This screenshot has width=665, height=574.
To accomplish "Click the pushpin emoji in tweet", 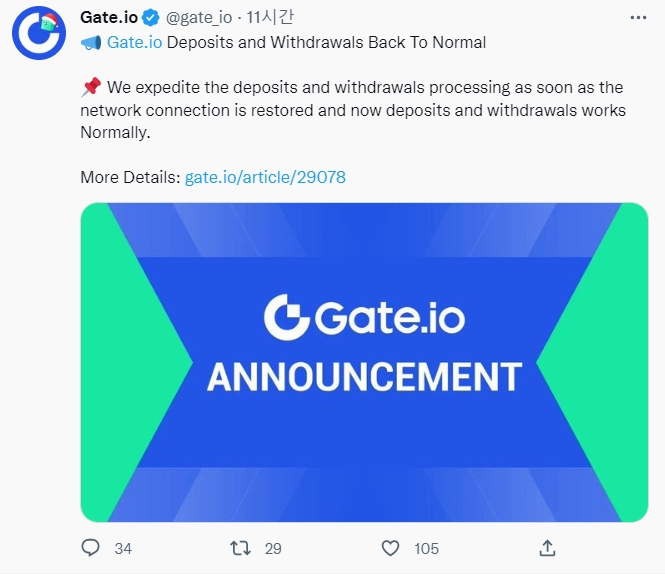I will pyautogui.click(x=90, y=88).
